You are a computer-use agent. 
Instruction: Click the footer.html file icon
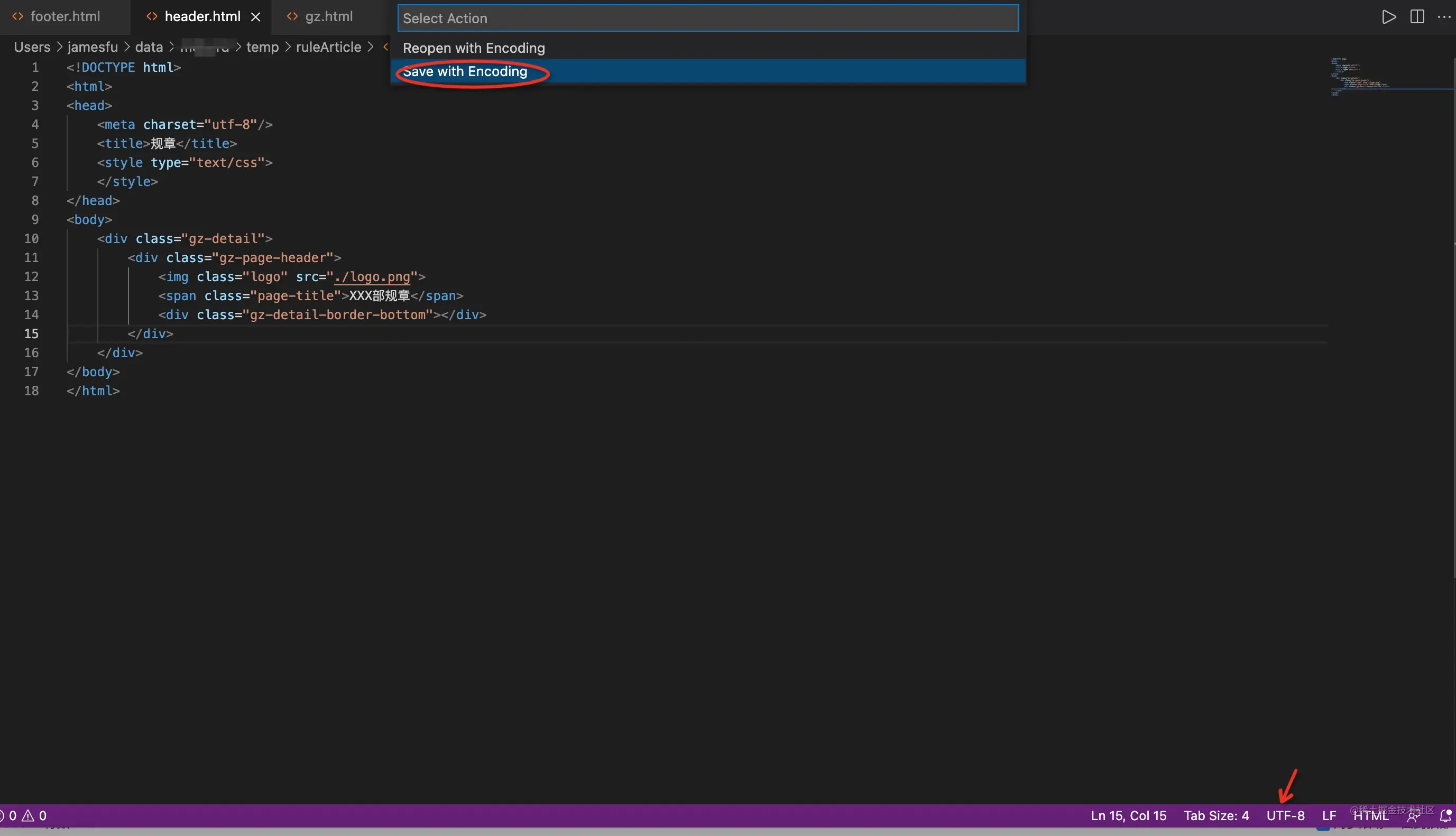point(18,17)
